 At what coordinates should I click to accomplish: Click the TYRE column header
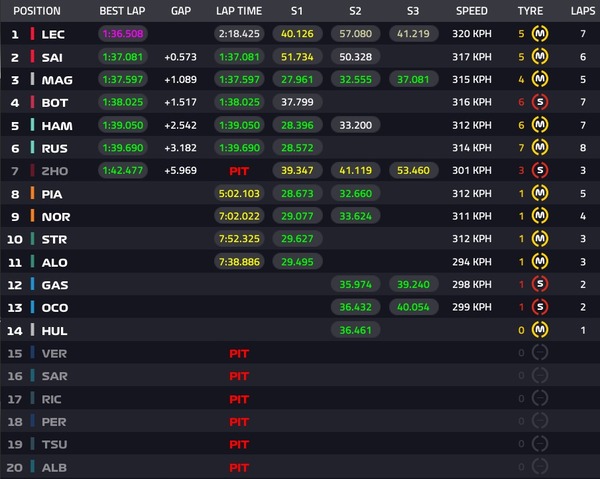coord(530,11)
